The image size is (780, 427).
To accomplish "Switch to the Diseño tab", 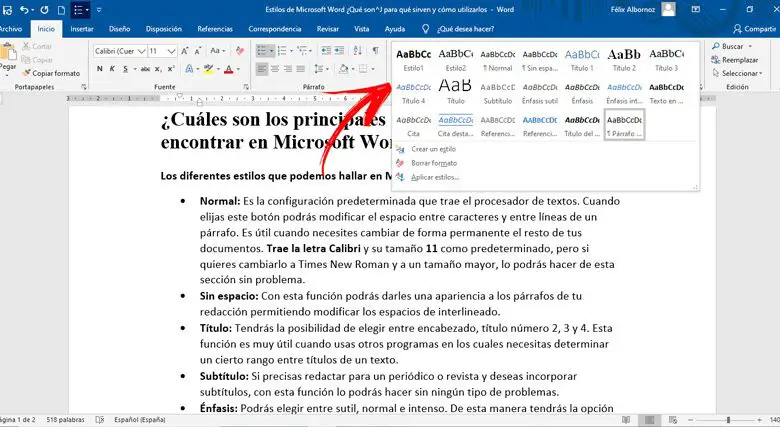I will [x=119, y=29].
